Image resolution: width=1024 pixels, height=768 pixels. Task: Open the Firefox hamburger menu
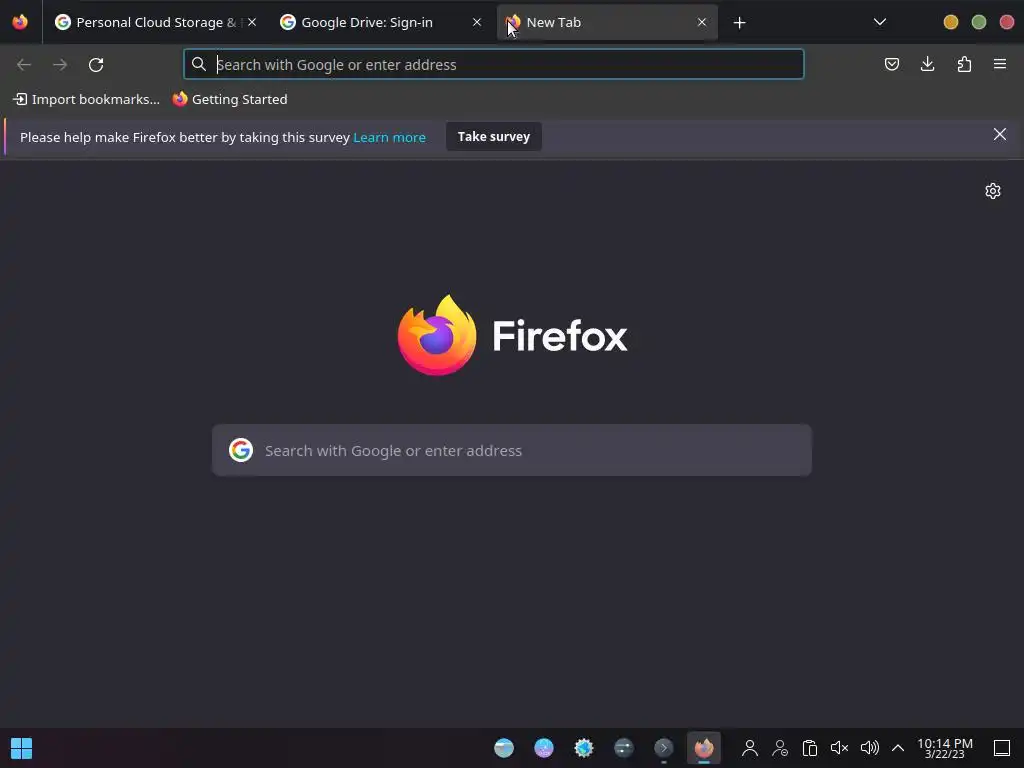1000,64
